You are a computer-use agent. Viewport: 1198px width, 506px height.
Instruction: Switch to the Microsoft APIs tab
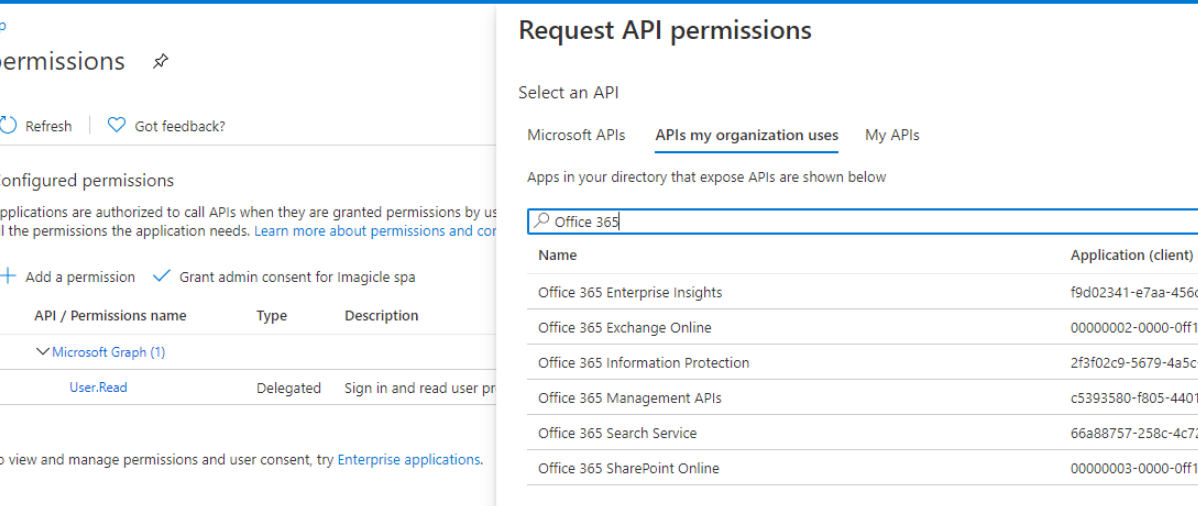point(576,135)
